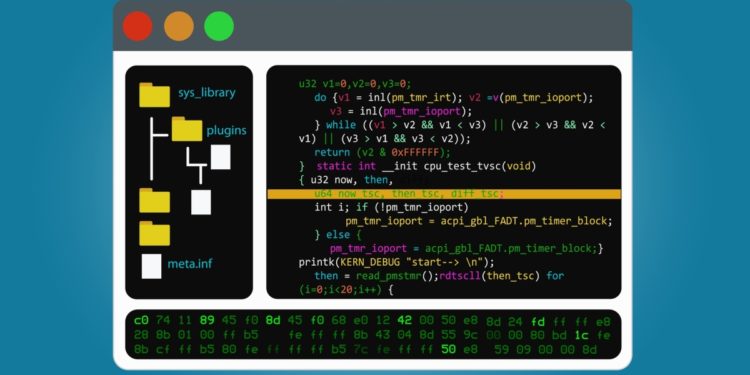The width and height of the screenshot is (750, 375).
Task: Click the hex byte 'bd' in the hex panel
Action: 559,335
